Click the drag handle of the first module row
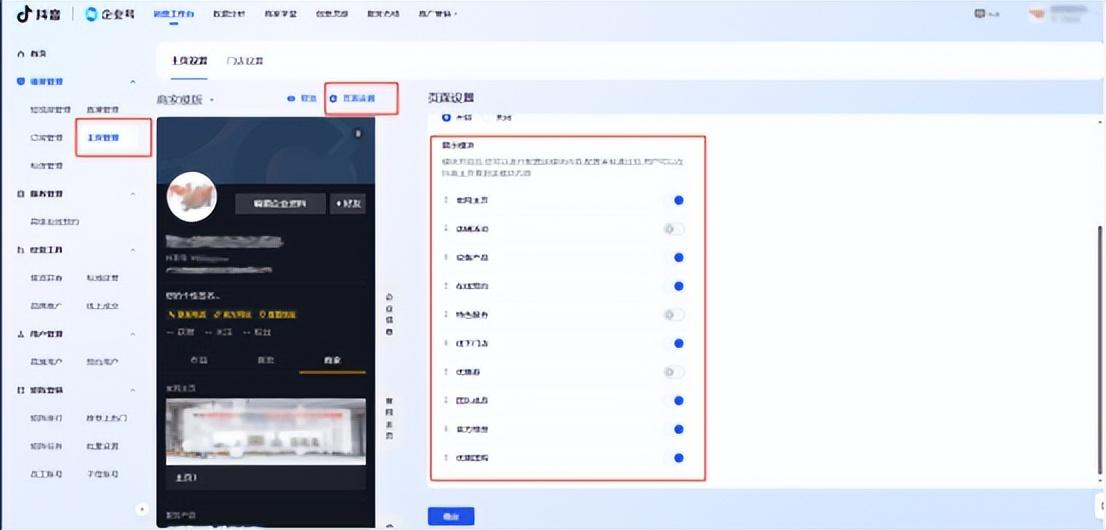Image resolution: width=1106 pixels, height=530 pixels. (x=446, y=200)
